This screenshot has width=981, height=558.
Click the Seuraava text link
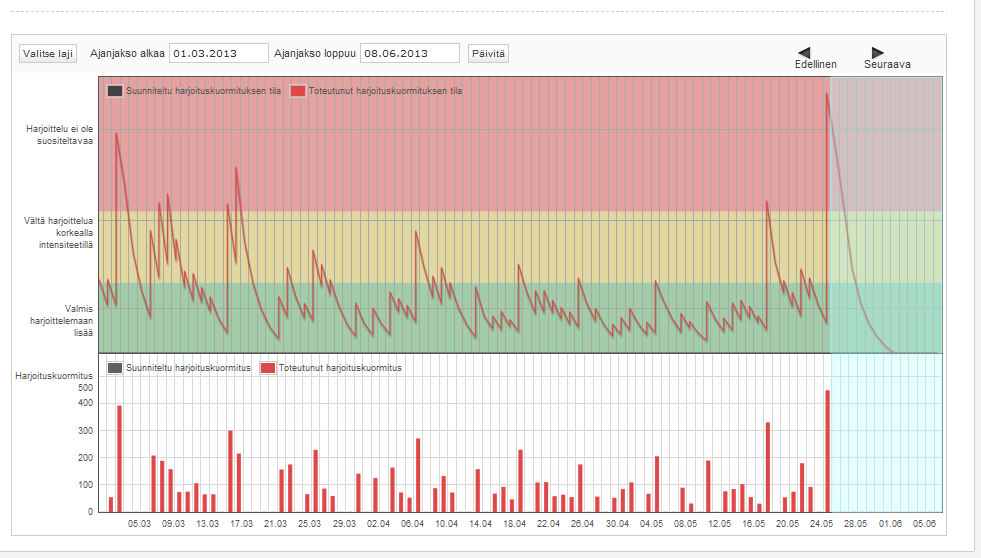[x=887, y=65]
